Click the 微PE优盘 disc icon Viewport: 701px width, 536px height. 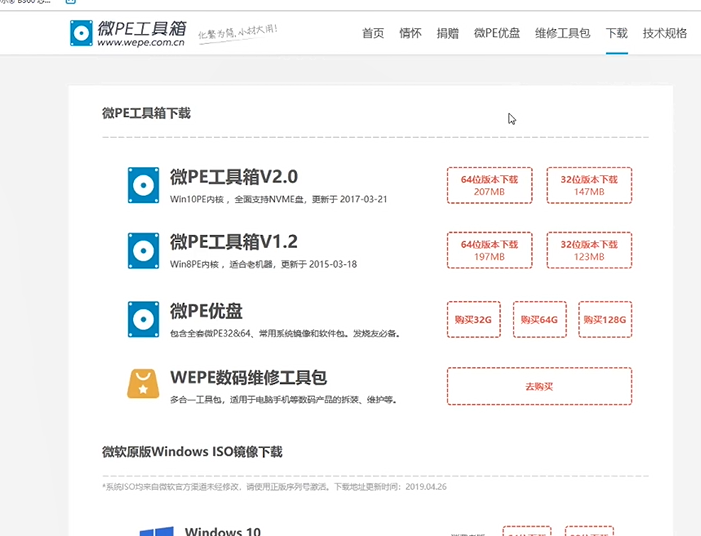click(143, 319)
